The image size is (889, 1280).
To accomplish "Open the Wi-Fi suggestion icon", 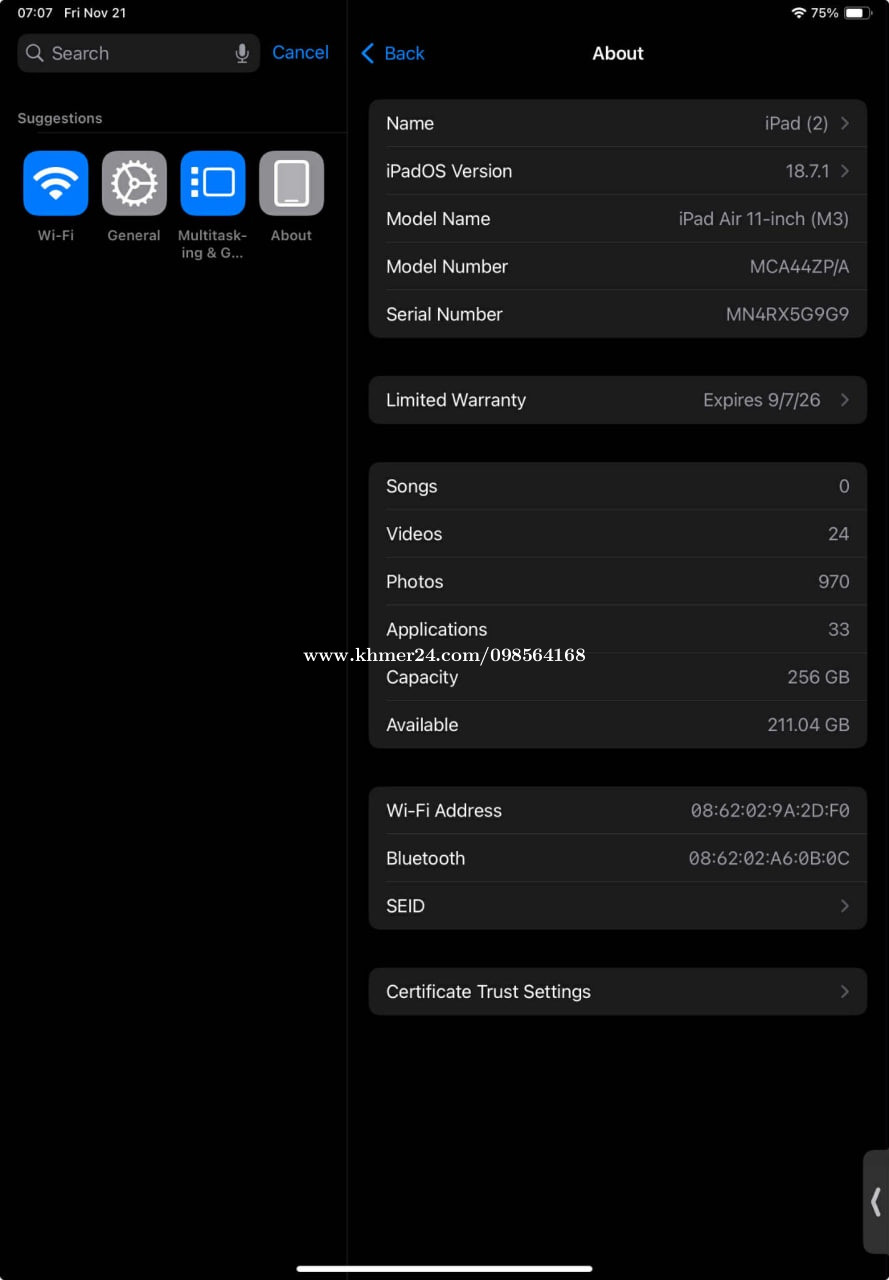I will point(56,183).
